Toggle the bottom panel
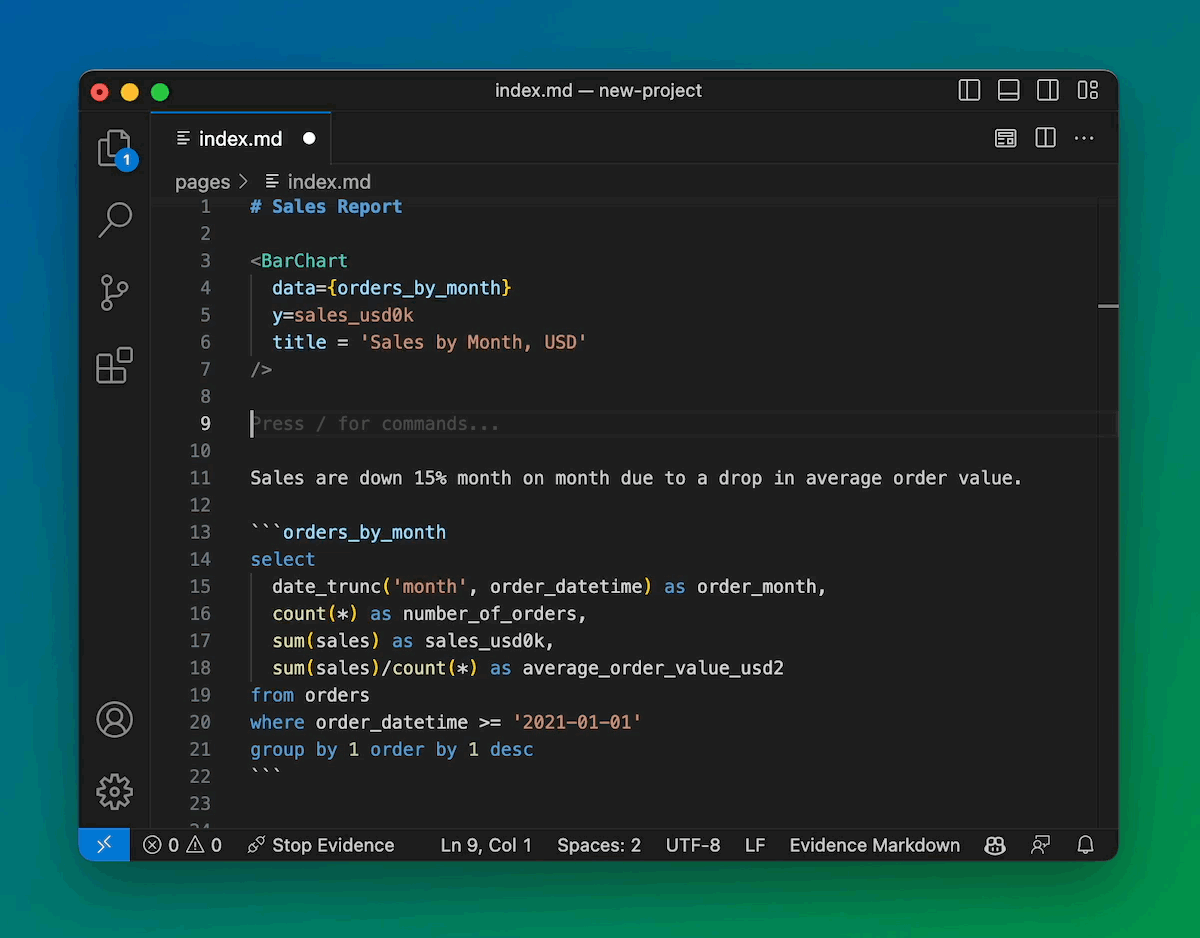 tap(1009, 90)
